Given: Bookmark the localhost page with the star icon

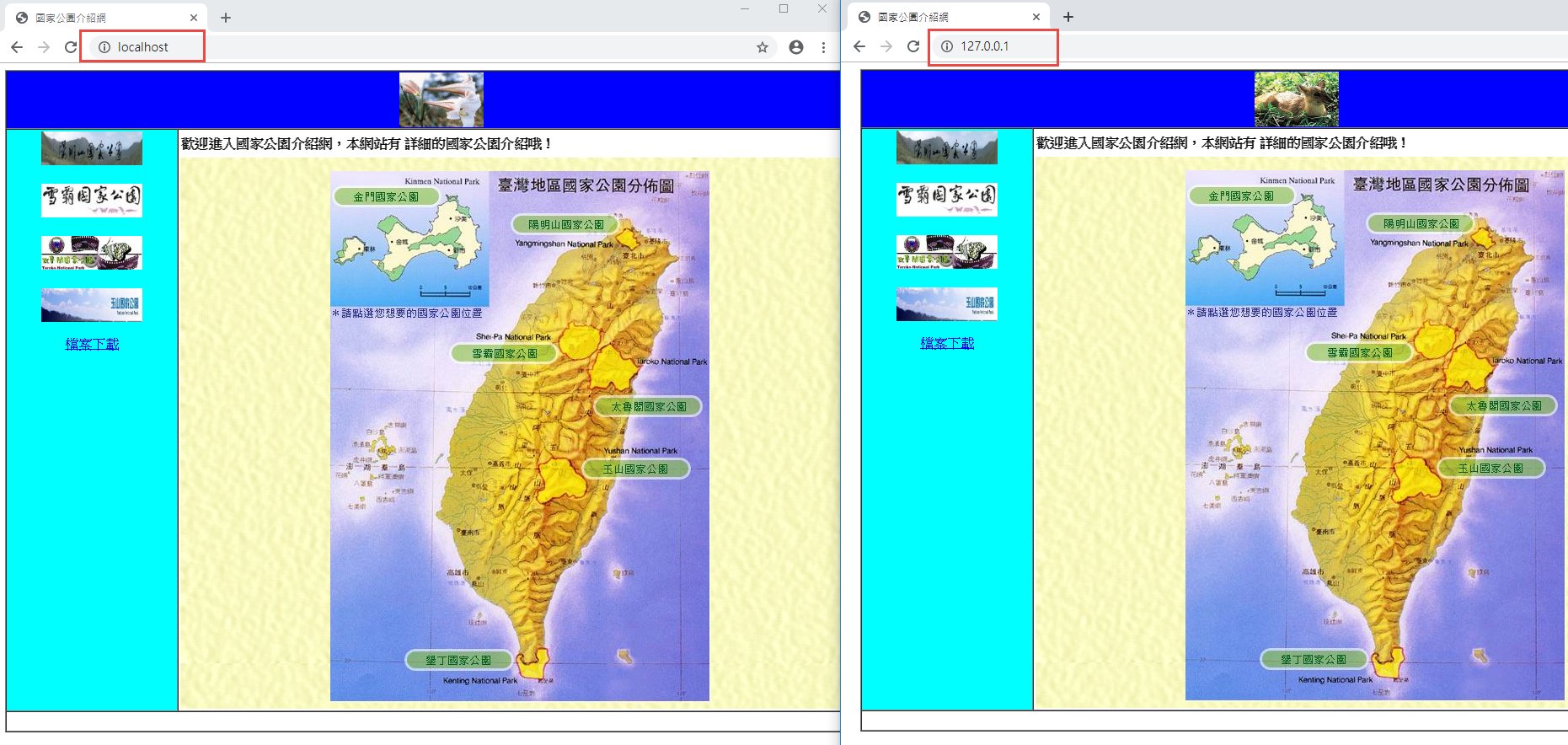Looking at the screenshot, I should coord(763,47).
